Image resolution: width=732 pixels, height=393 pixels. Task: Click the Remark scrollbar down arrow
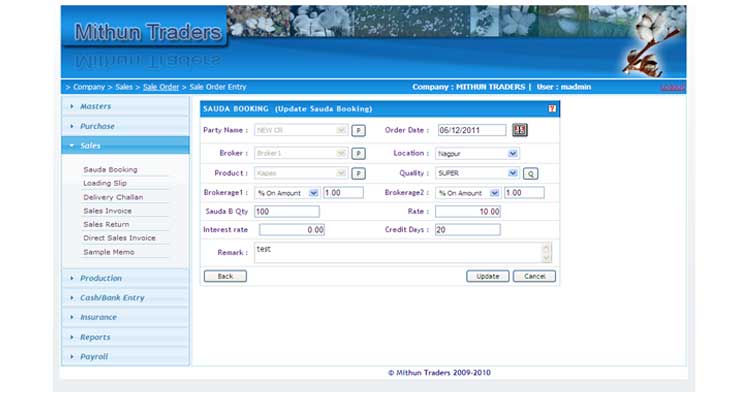pos(546,258)
